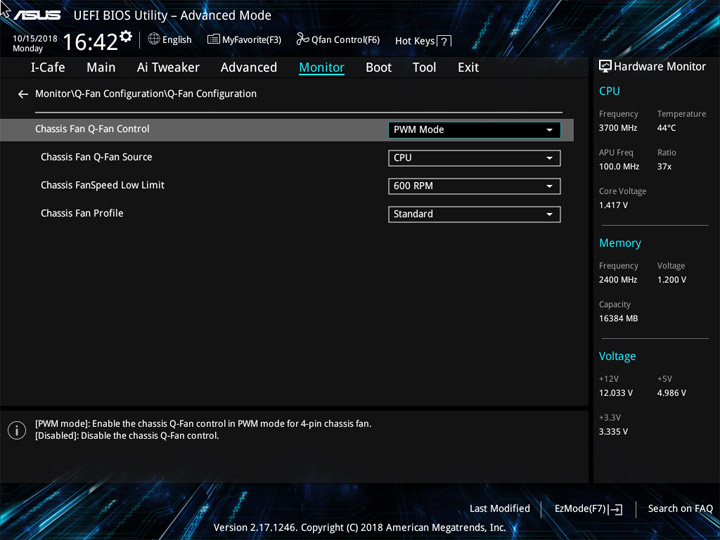Click Hot Keys button

click(x=423, y=41)
